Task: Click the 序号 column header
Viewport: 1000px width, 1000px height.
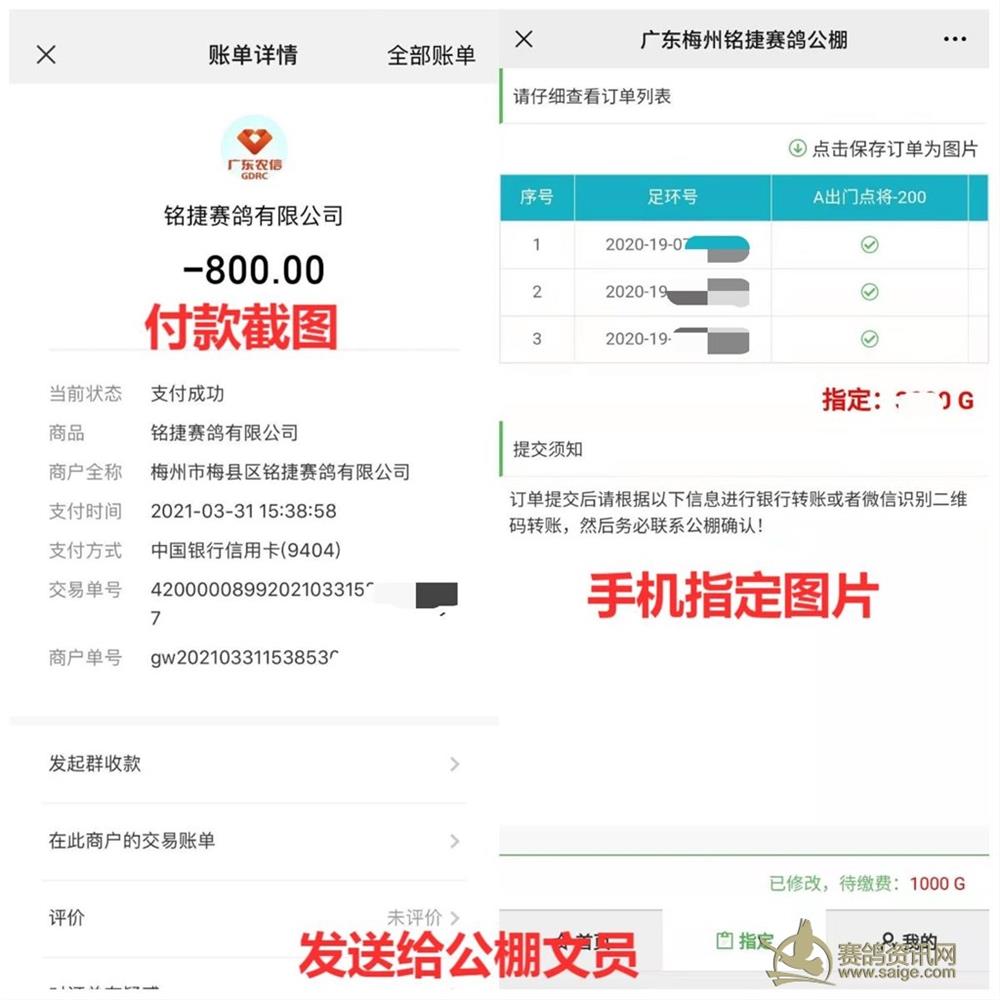Action: point(536,197)
